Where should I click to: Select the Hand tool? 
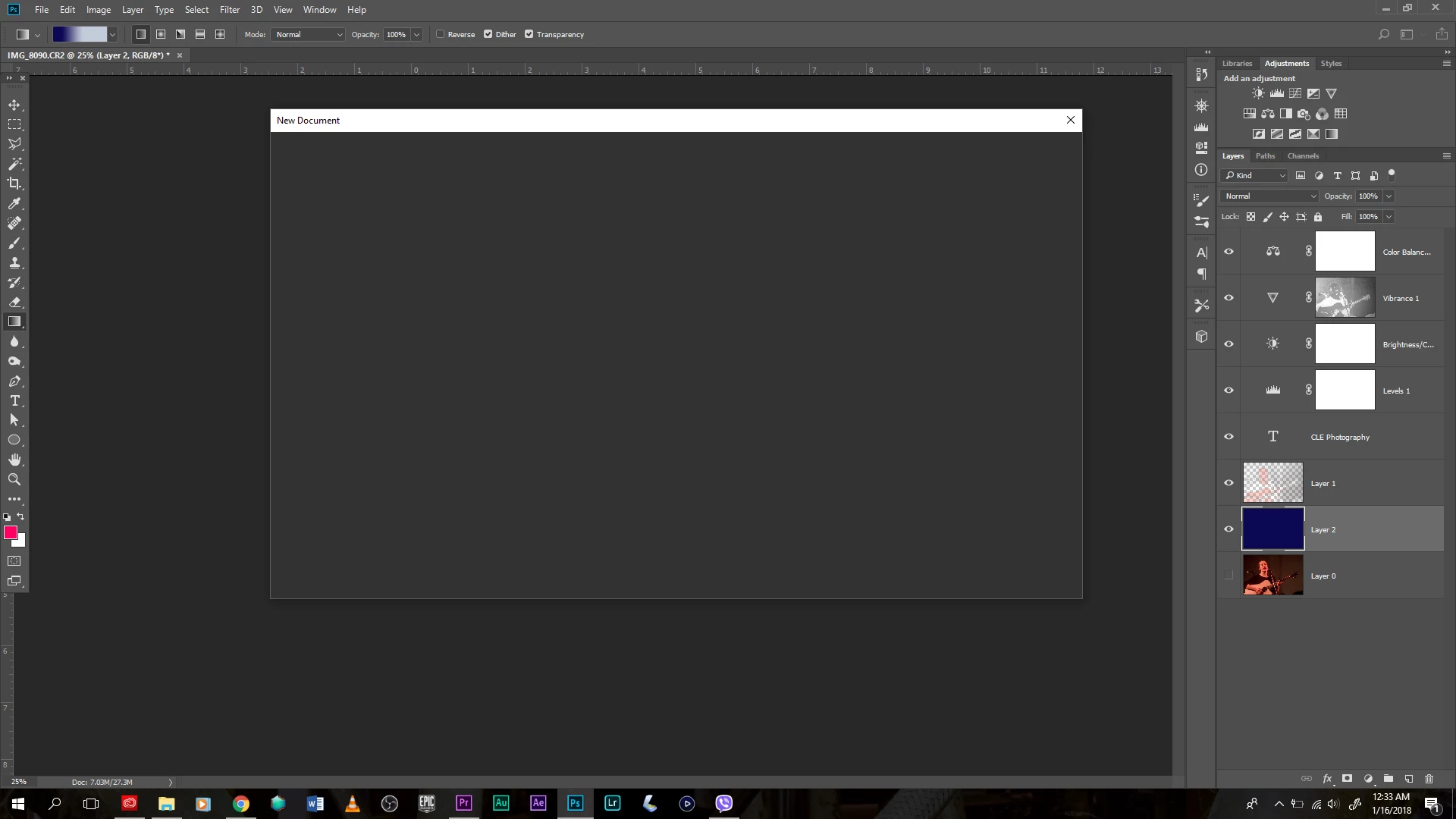click(14, 460)
